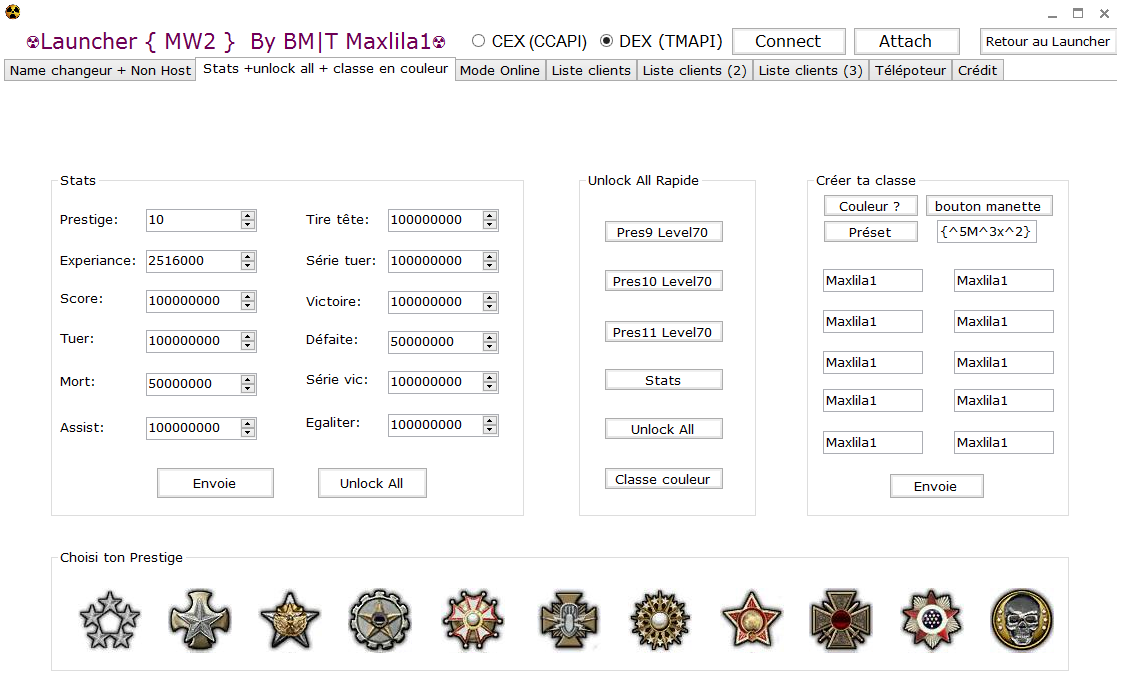Click the {^5M^3x^2} preset text field
The height and width of the screenshot is (700, 1122).
[x=986, y=232]
